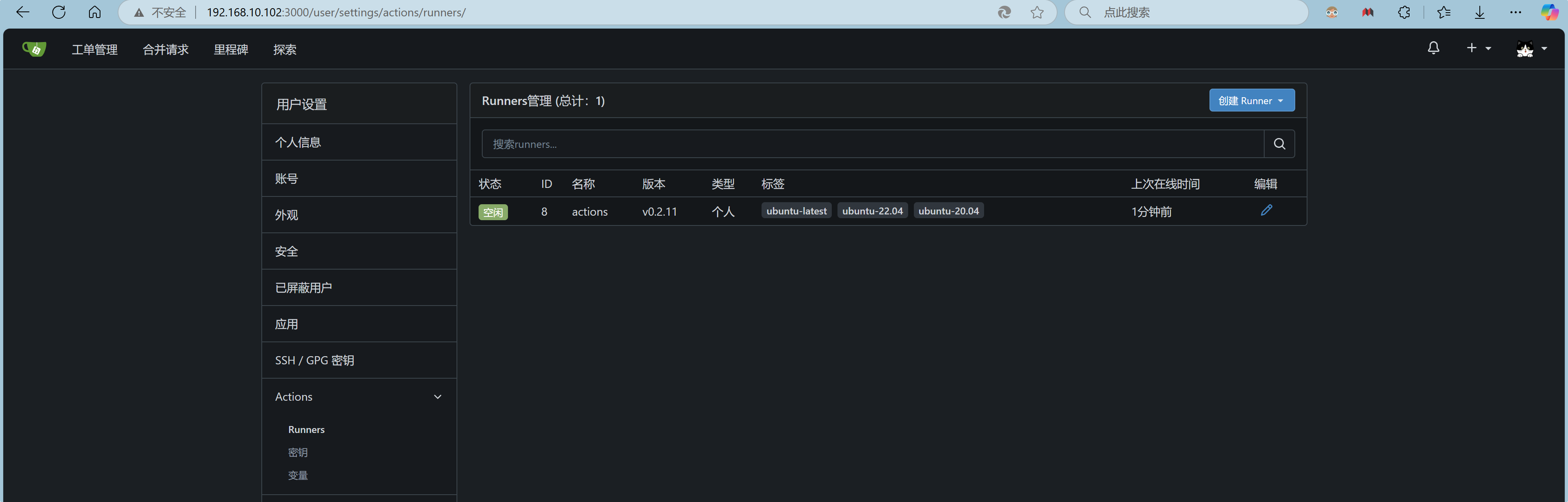Open the Copilot sidebar icon
Screen dimensions: 1568x502
(x=1549, y=12)
